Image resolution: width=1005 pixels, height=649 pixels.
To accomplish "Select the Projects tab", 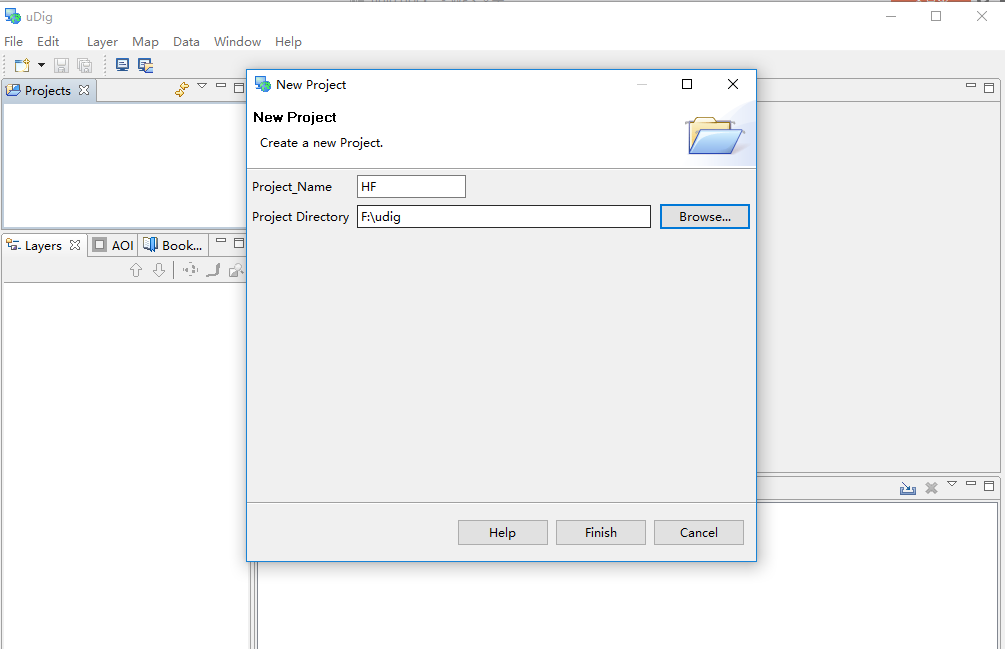I will 48,90.
